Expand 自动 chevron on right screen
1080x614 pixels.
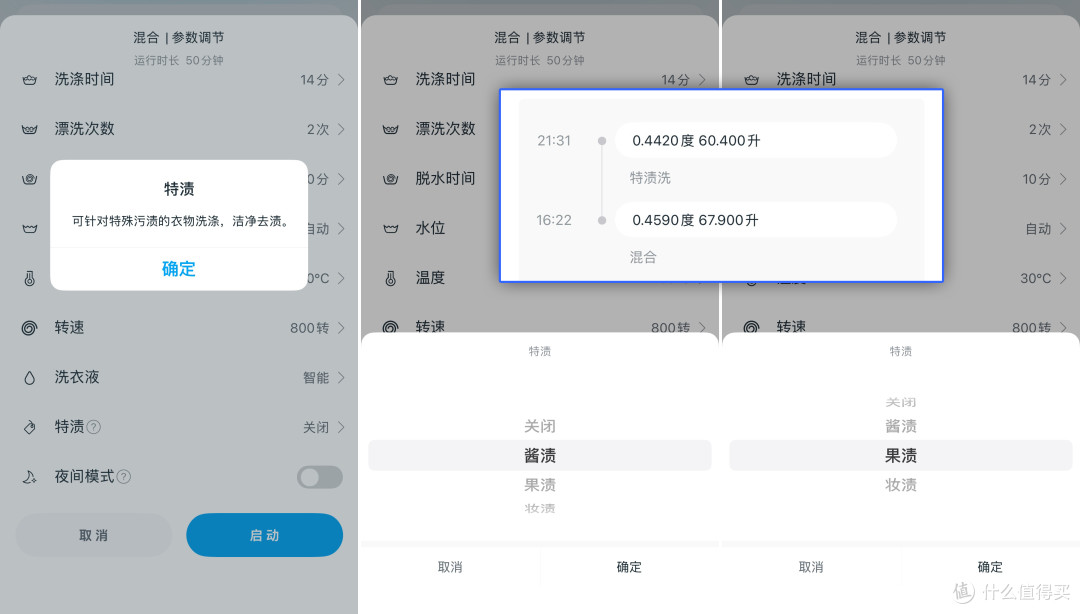pyautogui.click(x=1063, y=229)
